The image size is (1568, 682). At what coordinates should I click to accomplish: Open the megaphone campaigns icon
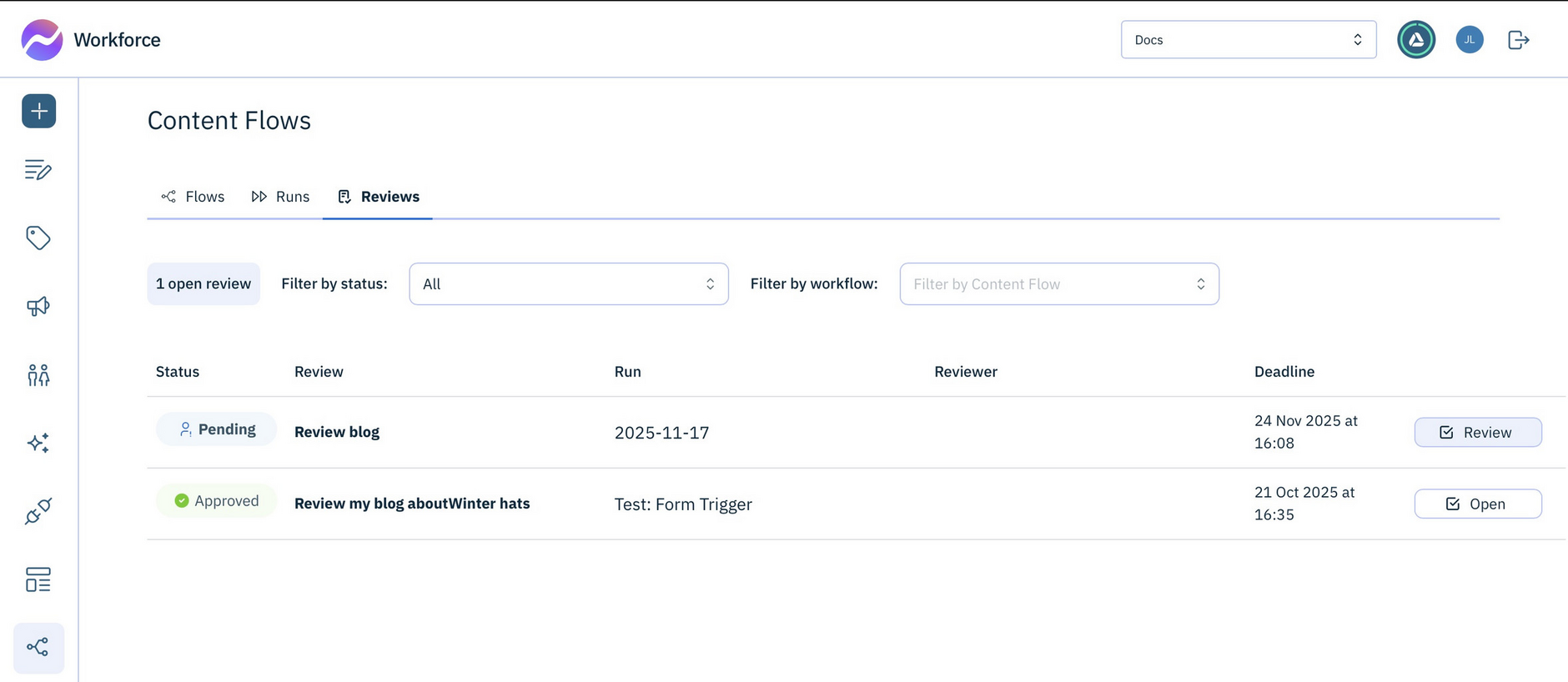38,307
